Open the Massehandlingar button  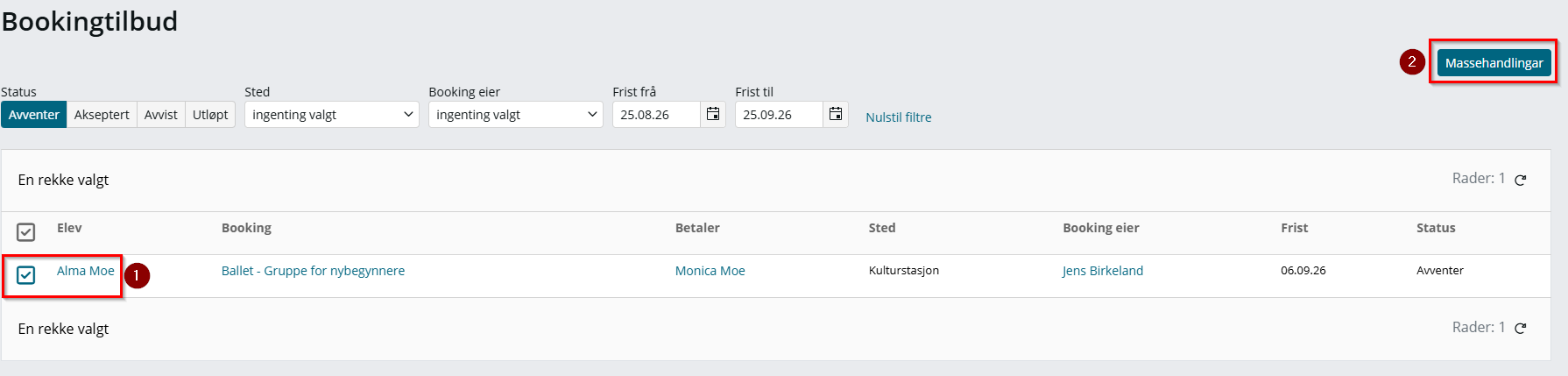point(1494,63)
